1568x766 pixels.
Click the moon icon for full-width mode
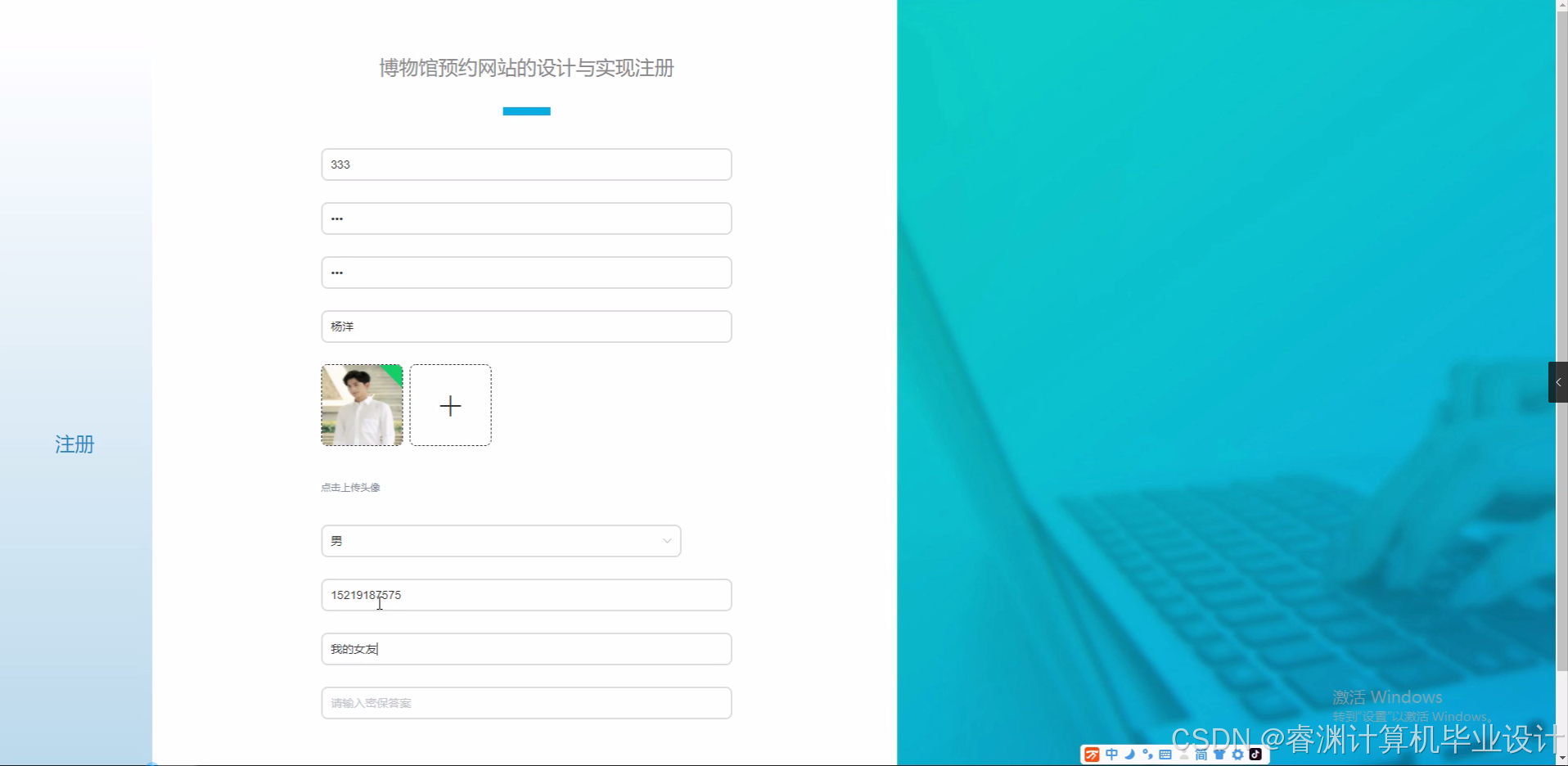pos(1129,755)
